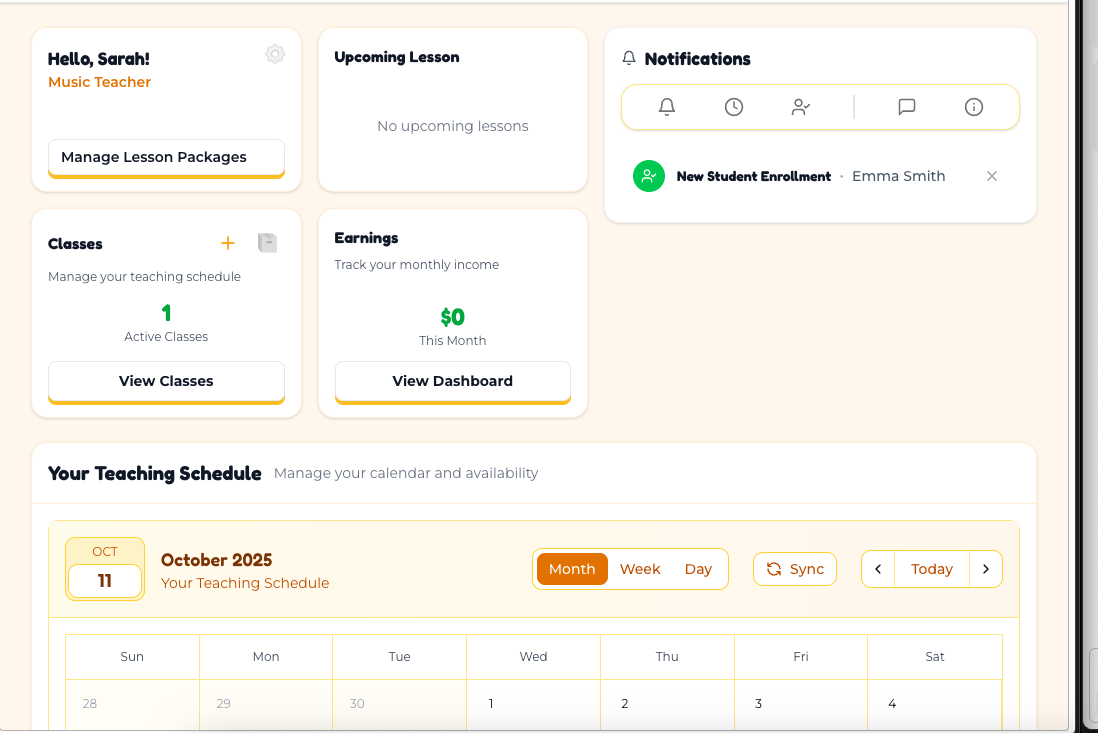
Task: Filter notifications by message bubble icon
Action: [x=907, y=107]
